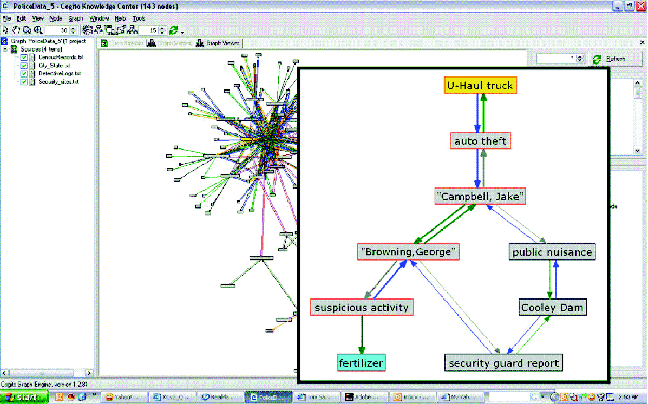Uncheck the DetectiveLogs.txt source checkbox
Screen dimensions: 648x404
coord(25,74)
